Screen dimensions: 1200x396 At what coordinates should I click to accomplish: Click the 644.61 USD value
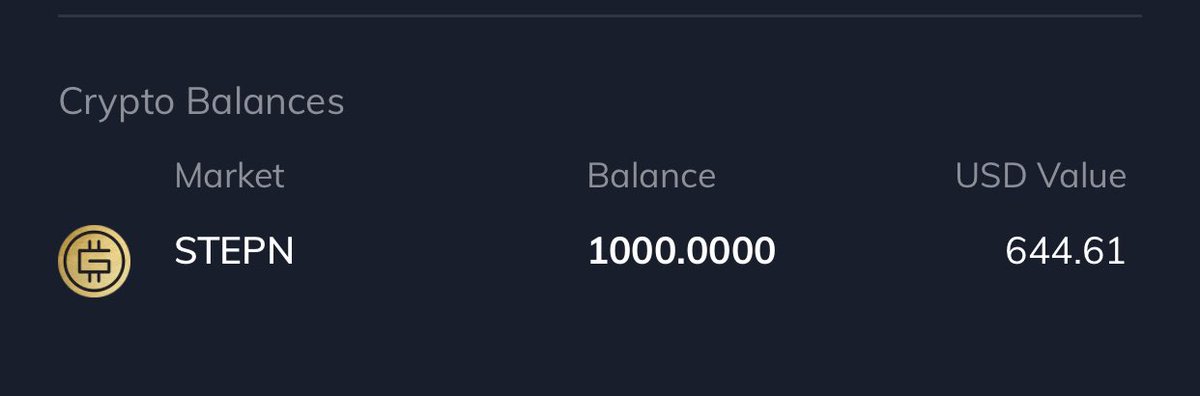tap(1066, 251)
